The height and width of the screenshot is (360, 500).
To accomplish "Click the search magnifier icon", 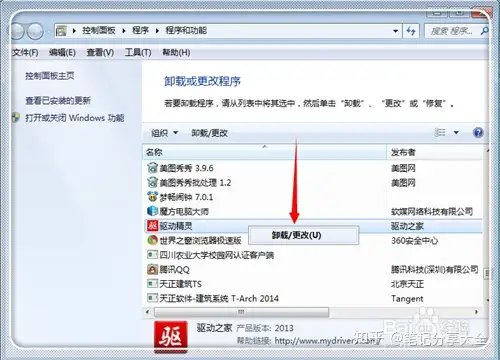I will (x=484, y=31).
